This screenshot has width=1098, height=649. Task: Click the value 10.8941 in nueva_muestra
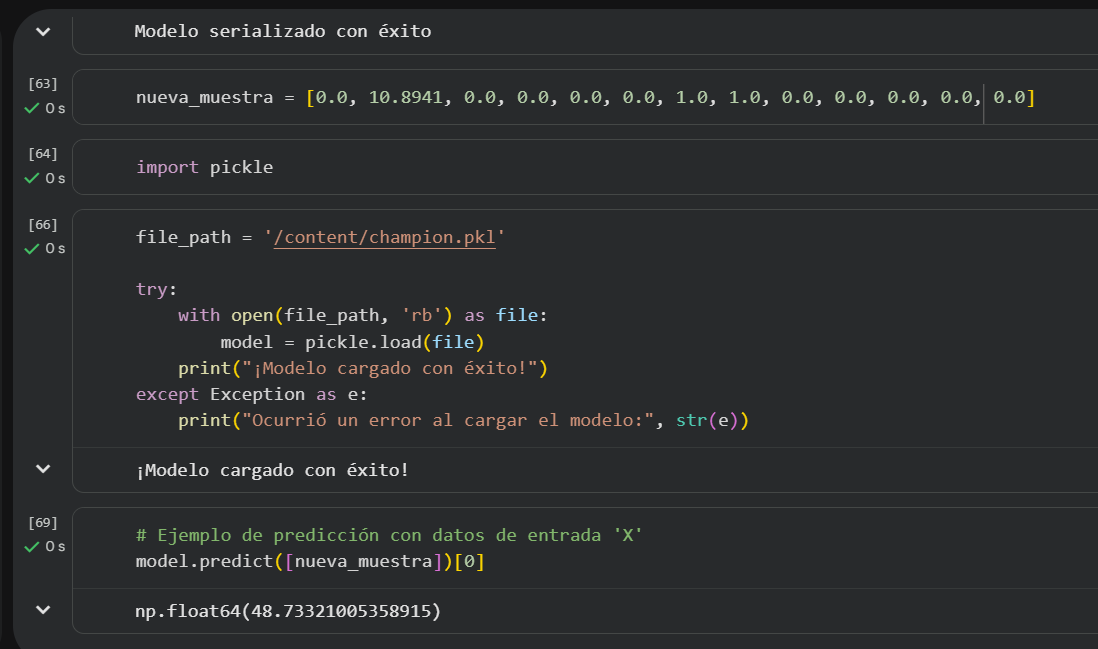(x=405, y=97)
